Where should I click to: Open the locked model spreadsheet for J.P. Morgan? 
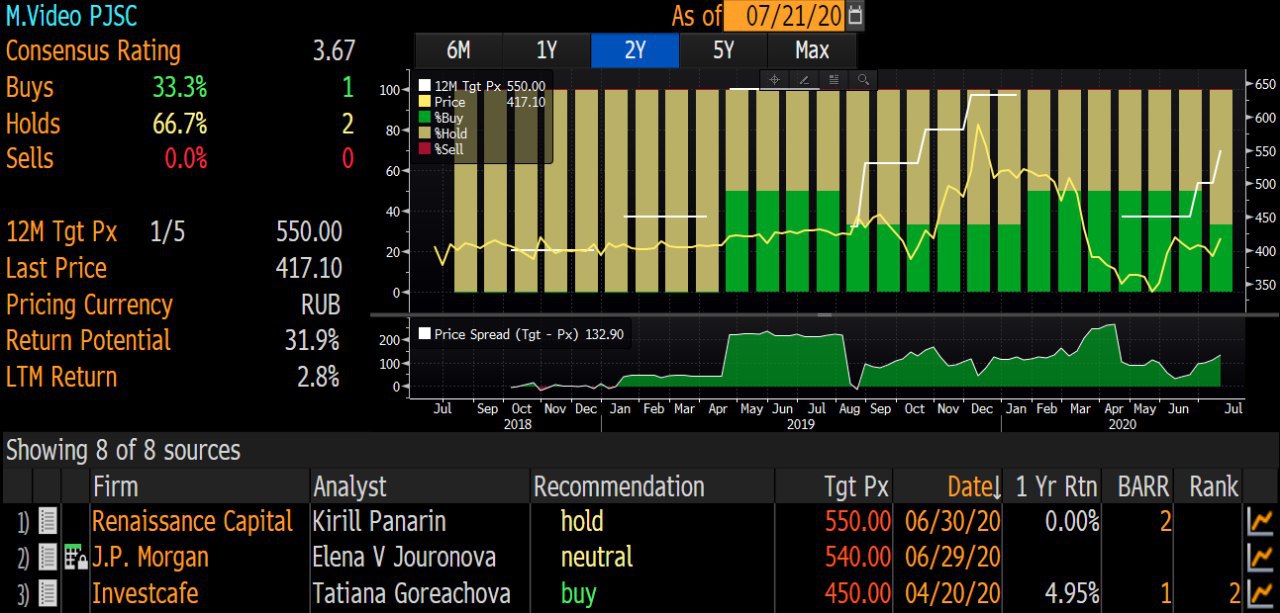coord(74,558)
